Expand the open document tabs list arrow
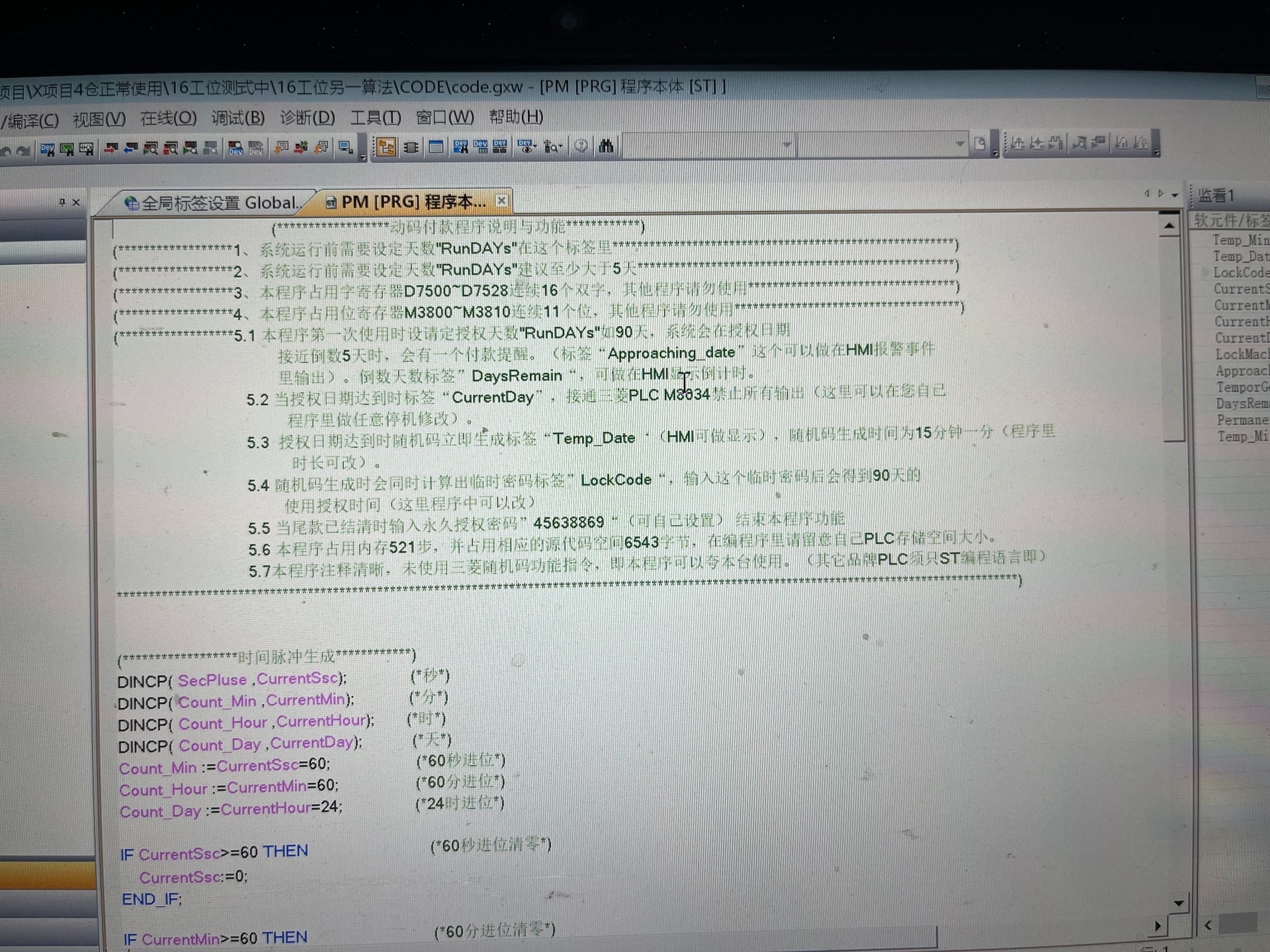 pos(1175,195)
